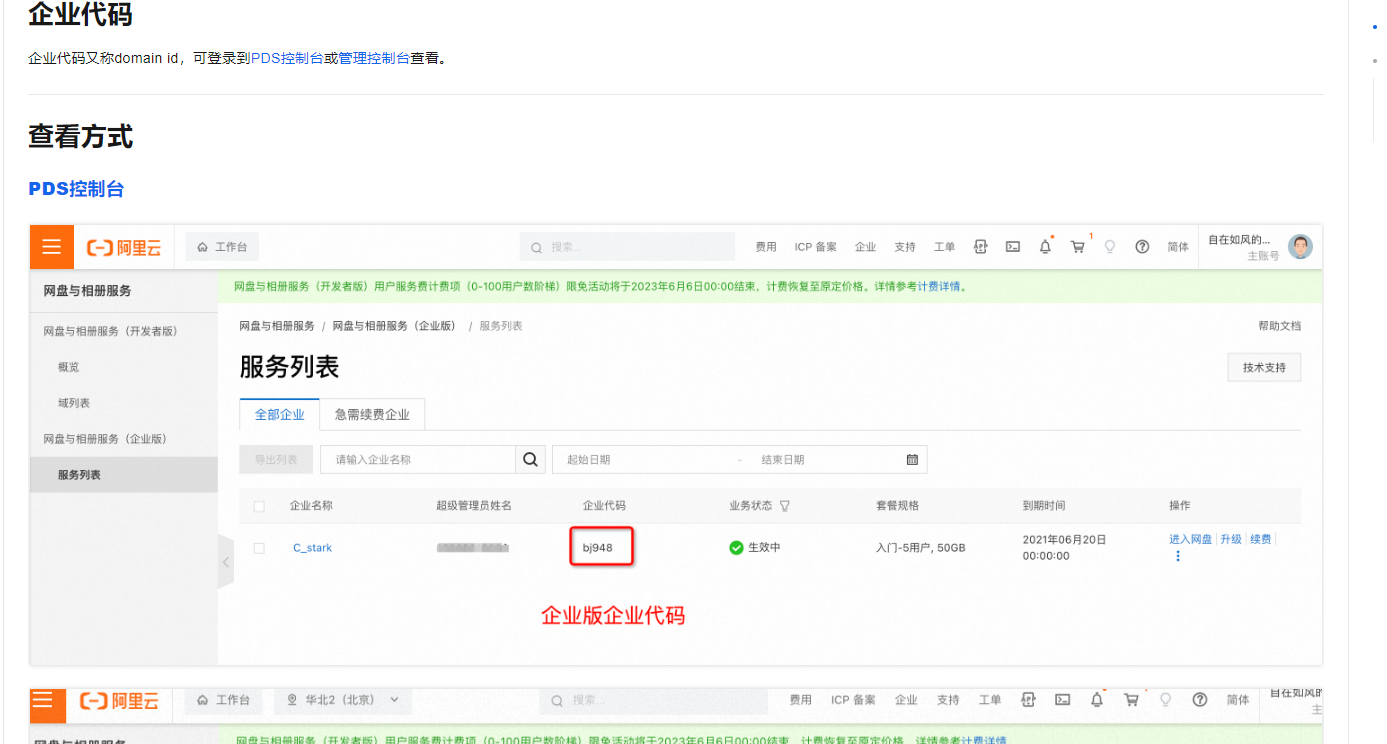Open the 简体 language selector in upper console
The width and height of the screenshot is (1387, 744).
click(1178, 247)
